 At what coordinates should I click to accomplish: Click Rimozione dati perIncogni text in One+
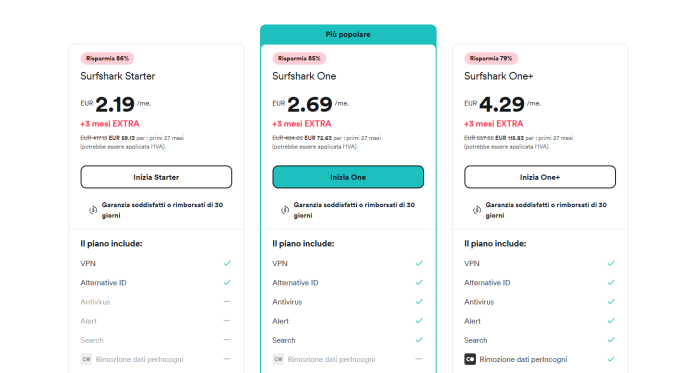[x=523, y=359]
